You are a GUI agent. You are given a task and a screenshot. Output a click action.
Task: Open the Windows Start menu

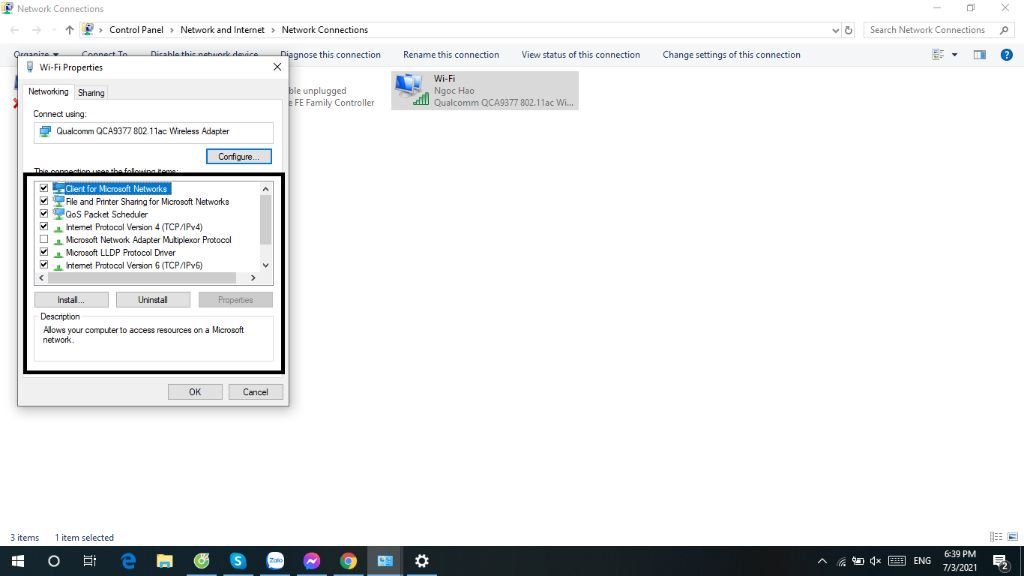[18, 561]
